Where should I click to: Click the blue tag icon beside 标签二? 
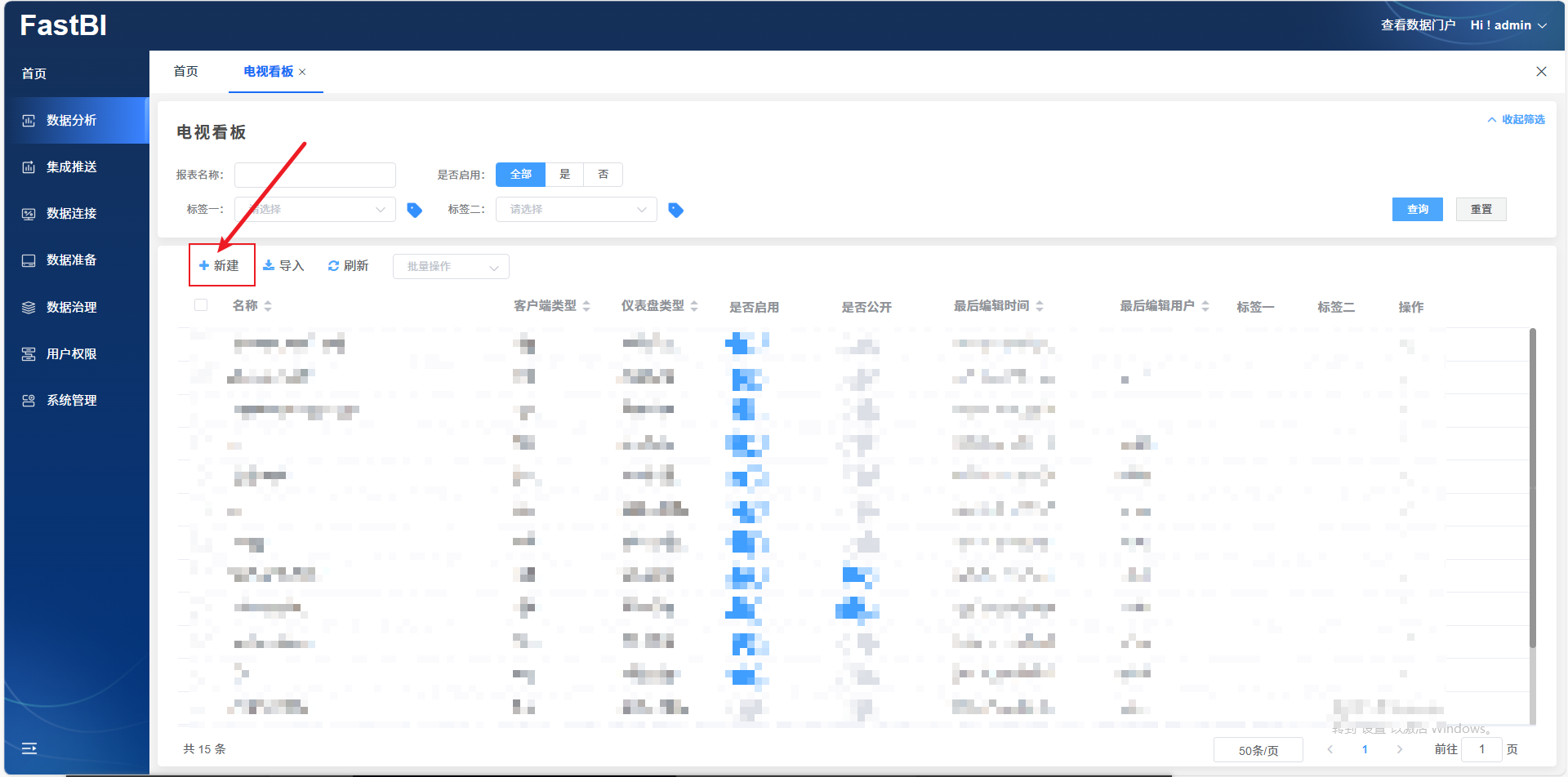coord(675,211)
